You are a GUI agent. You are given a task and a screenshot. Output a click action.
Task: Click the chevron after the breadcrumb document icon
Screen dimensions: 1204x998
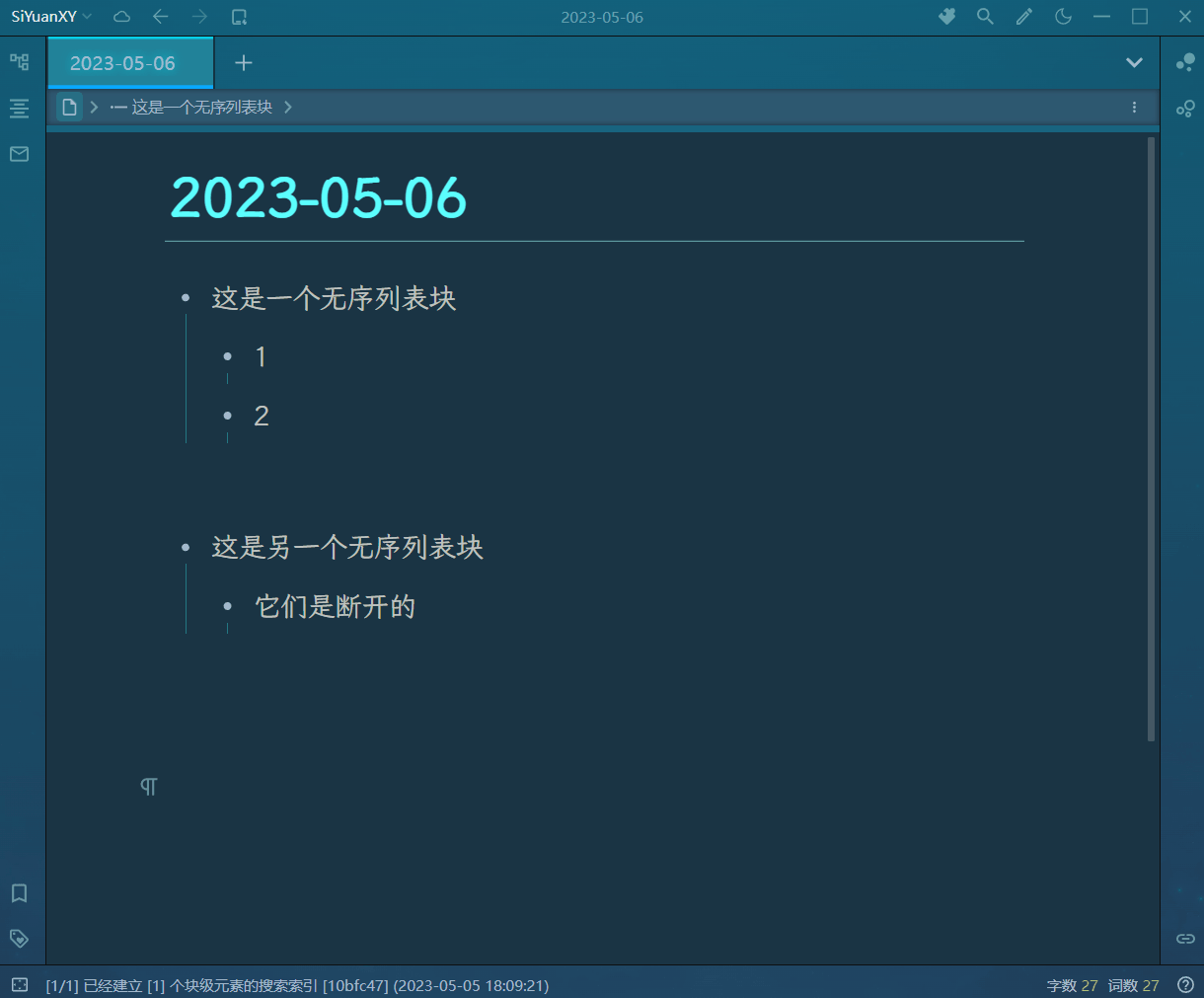coord(94,107)
